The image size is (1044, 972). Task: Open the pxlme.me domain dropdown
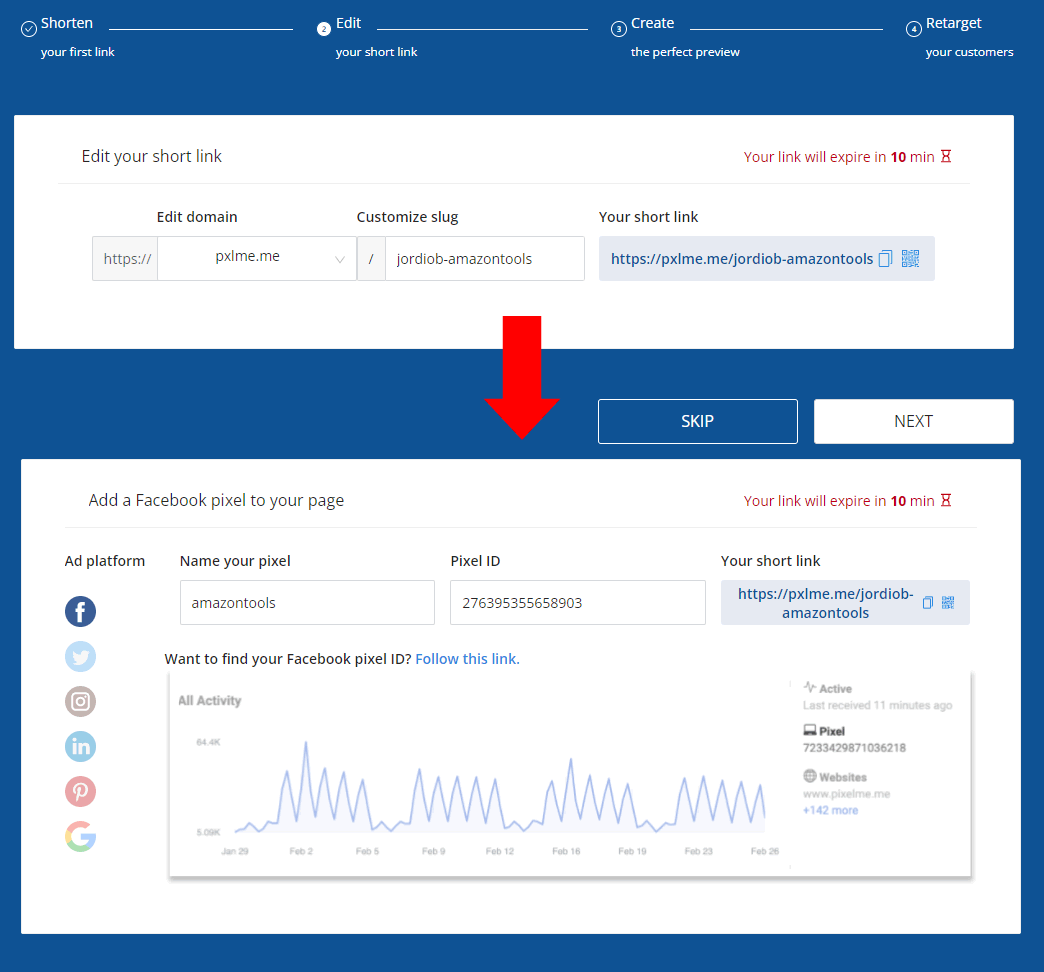tap(257, 258)
